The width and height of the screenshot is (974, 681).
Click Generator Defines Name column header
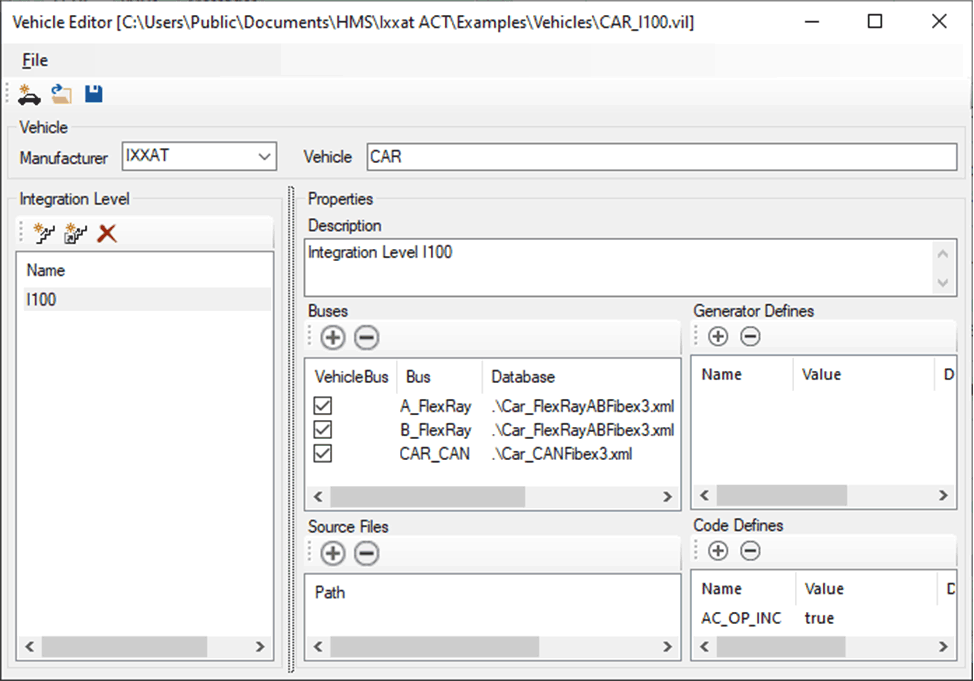pyautogui.click(x=722, y=374)
